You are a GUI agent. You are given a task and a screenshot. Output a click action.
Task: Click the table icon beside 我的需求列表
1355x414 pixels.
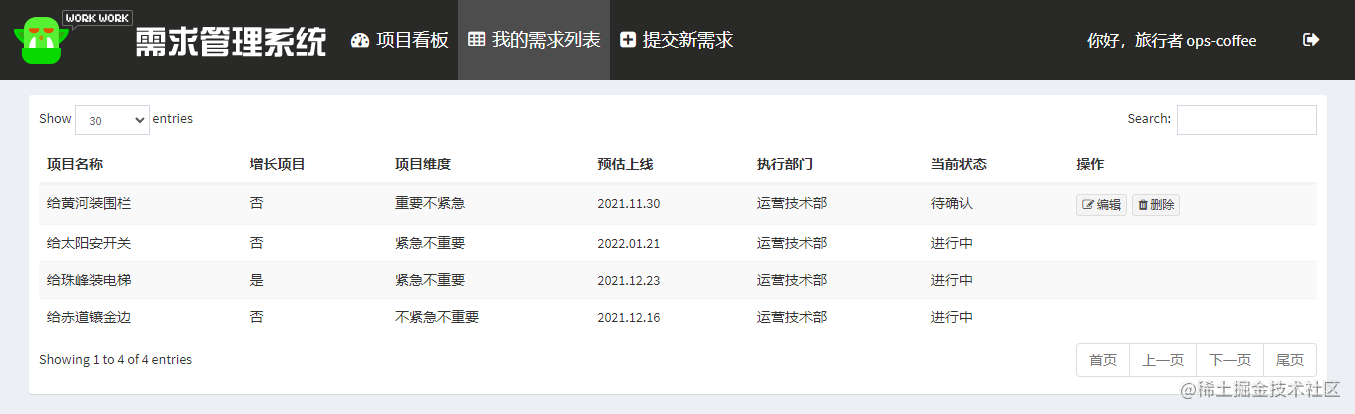click(477, 40)
